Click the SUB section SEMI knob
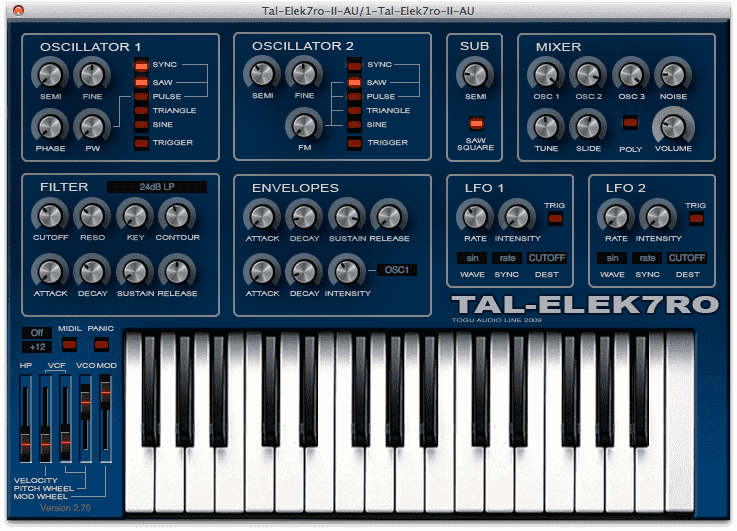The height and width of the screenshot is (531, 737). pyautogui.click(x=475, y=75)
